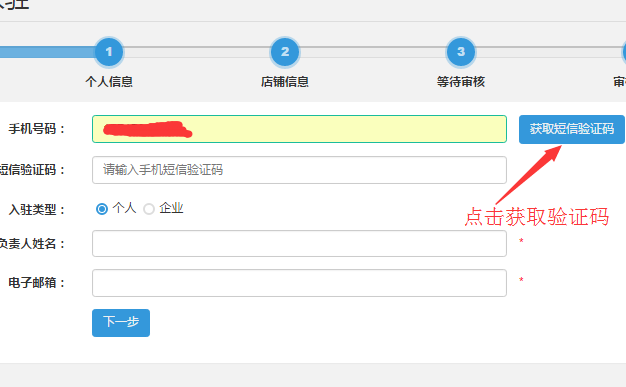Click the 企业 radio label text

(x=171, y=208)
